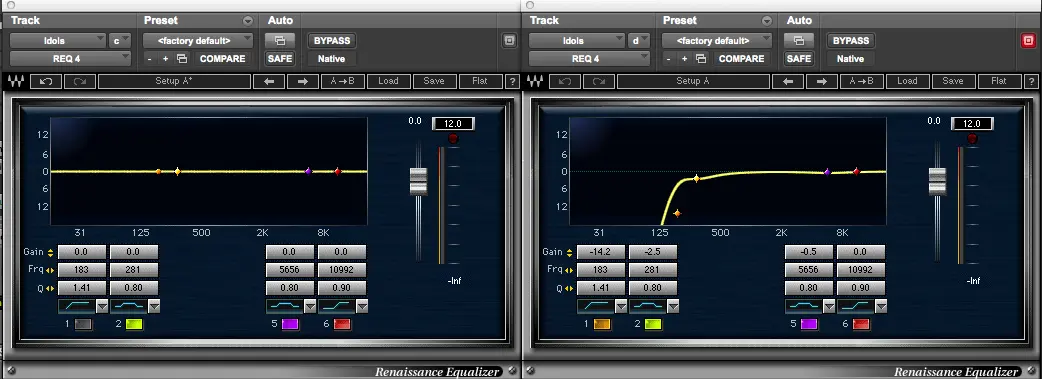This screenshot has width=1042, height=379.
Task: Go to previous preset in left plugin window
Action: (x=269, y=81)
